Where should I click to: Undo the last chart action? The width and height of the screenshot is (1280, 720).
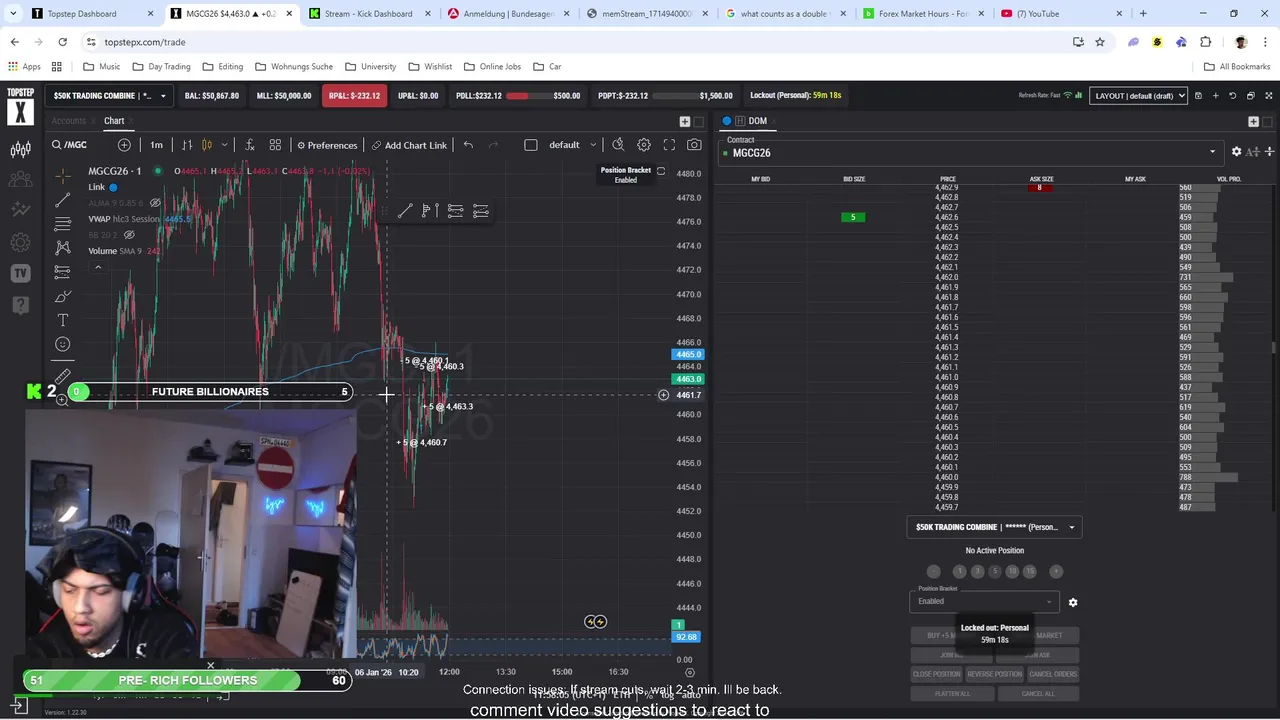tap(468, 145)
